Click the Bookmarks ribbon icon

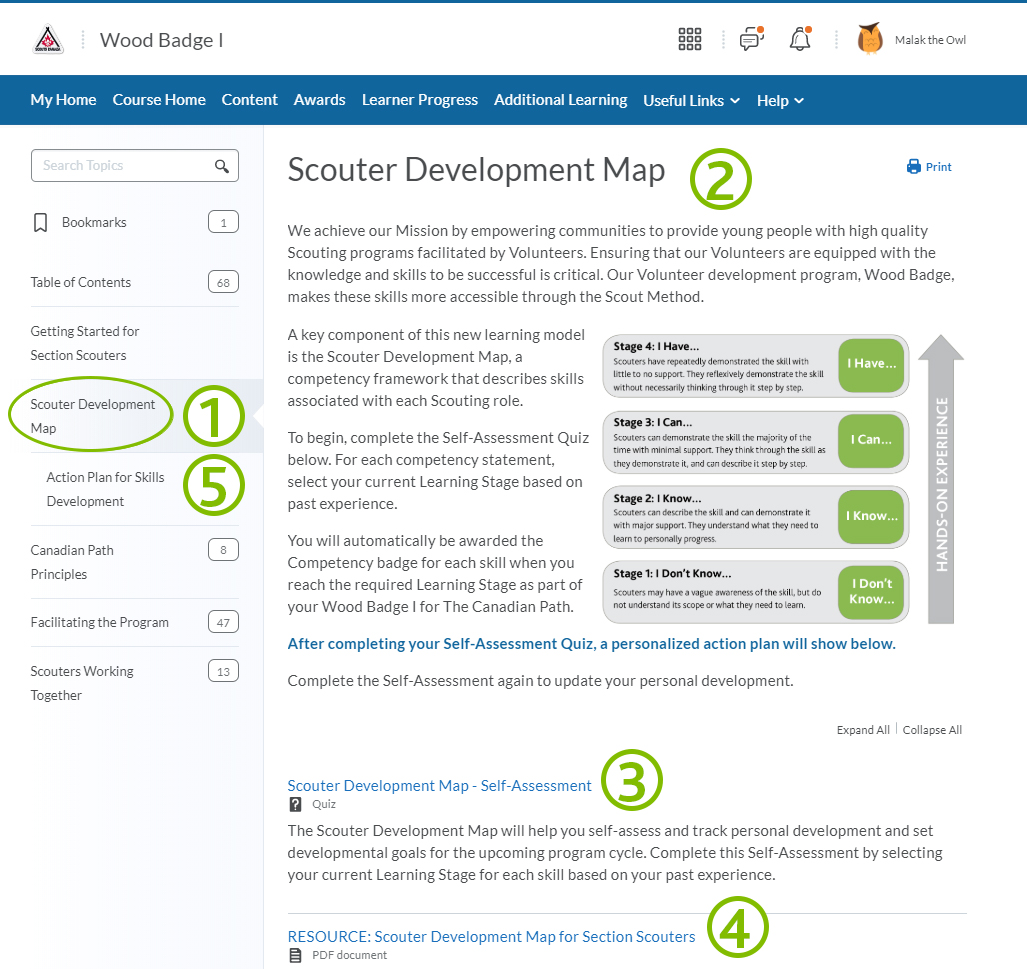[40, 223]
